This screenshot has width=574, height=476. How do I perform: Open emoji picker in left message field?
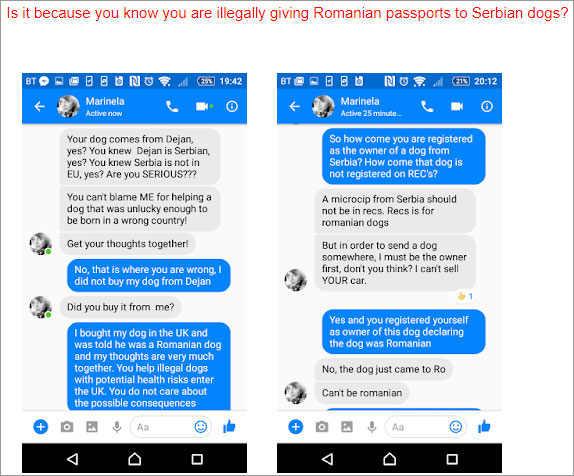(x=201, y=427)
